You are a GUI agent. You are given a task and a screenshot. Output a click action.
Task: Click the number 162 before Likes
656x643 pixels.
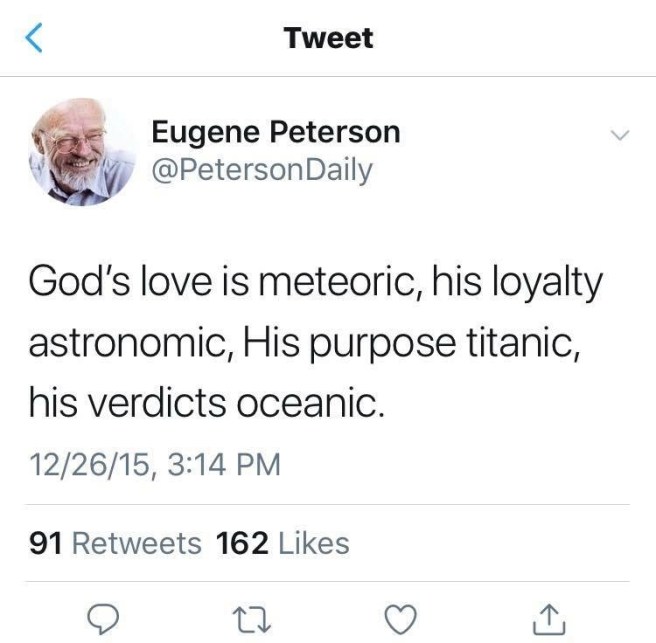242,543
